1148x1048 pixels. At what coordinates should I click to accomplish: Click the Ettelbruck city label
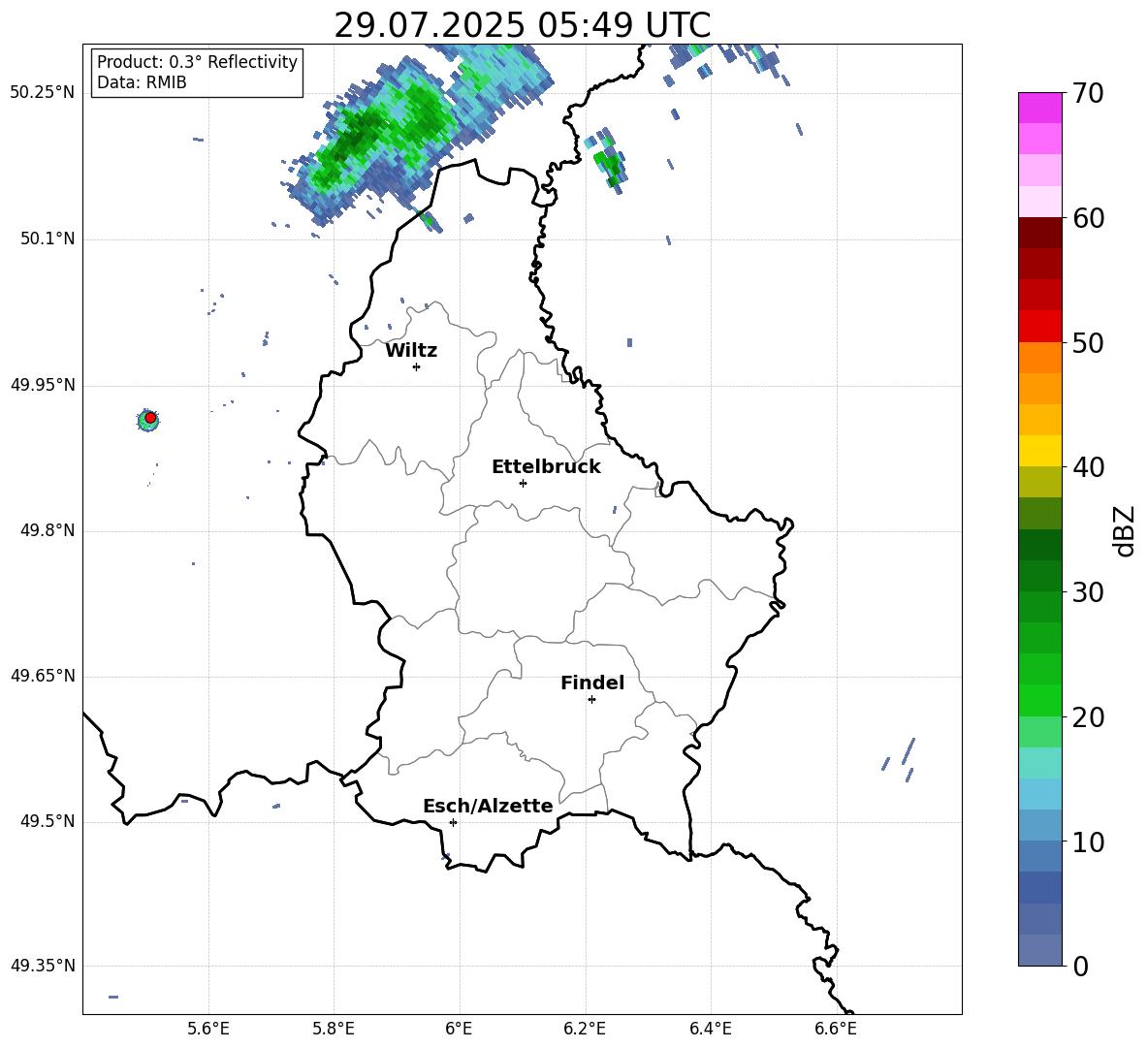coord(546,467)
